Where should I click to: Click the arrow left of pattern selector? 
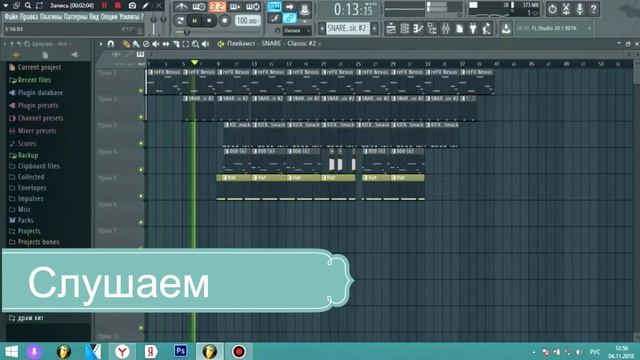coord(322,28)
